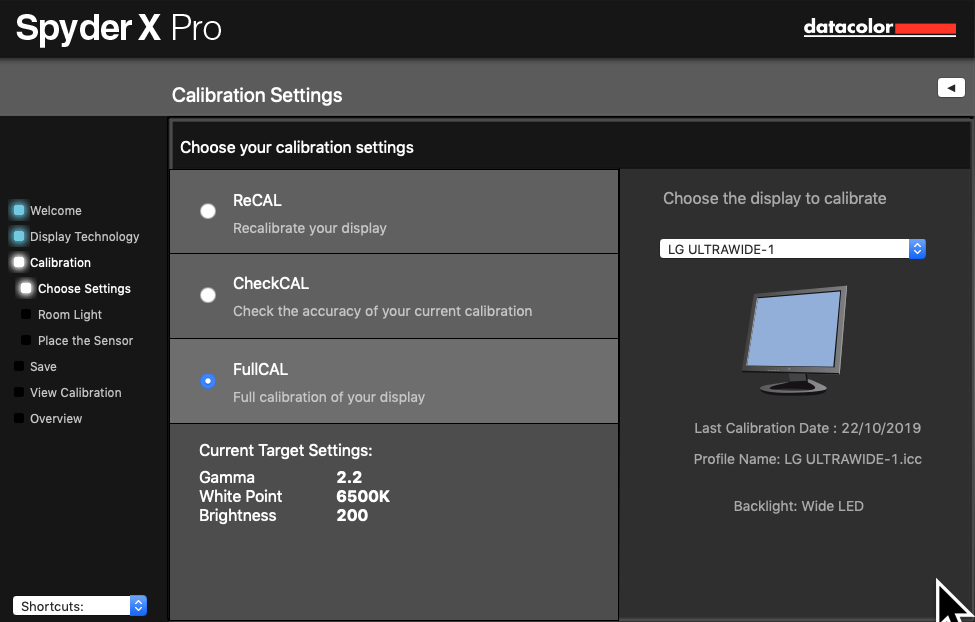
Task: Select Place the Sensor step
Action: point(85,341)
